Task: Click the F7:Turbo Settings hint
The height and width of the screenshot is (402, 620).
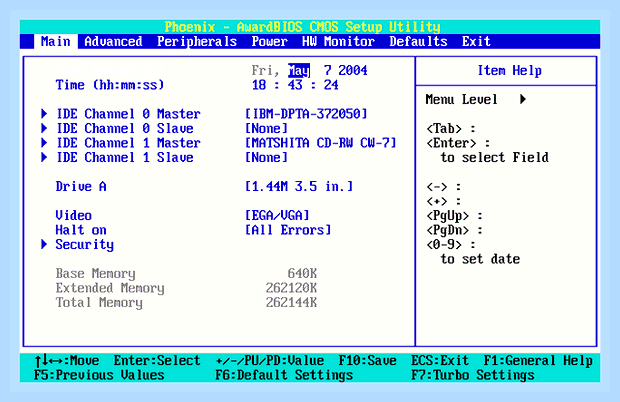Action: pyautogui.click(x=473, y=375)
